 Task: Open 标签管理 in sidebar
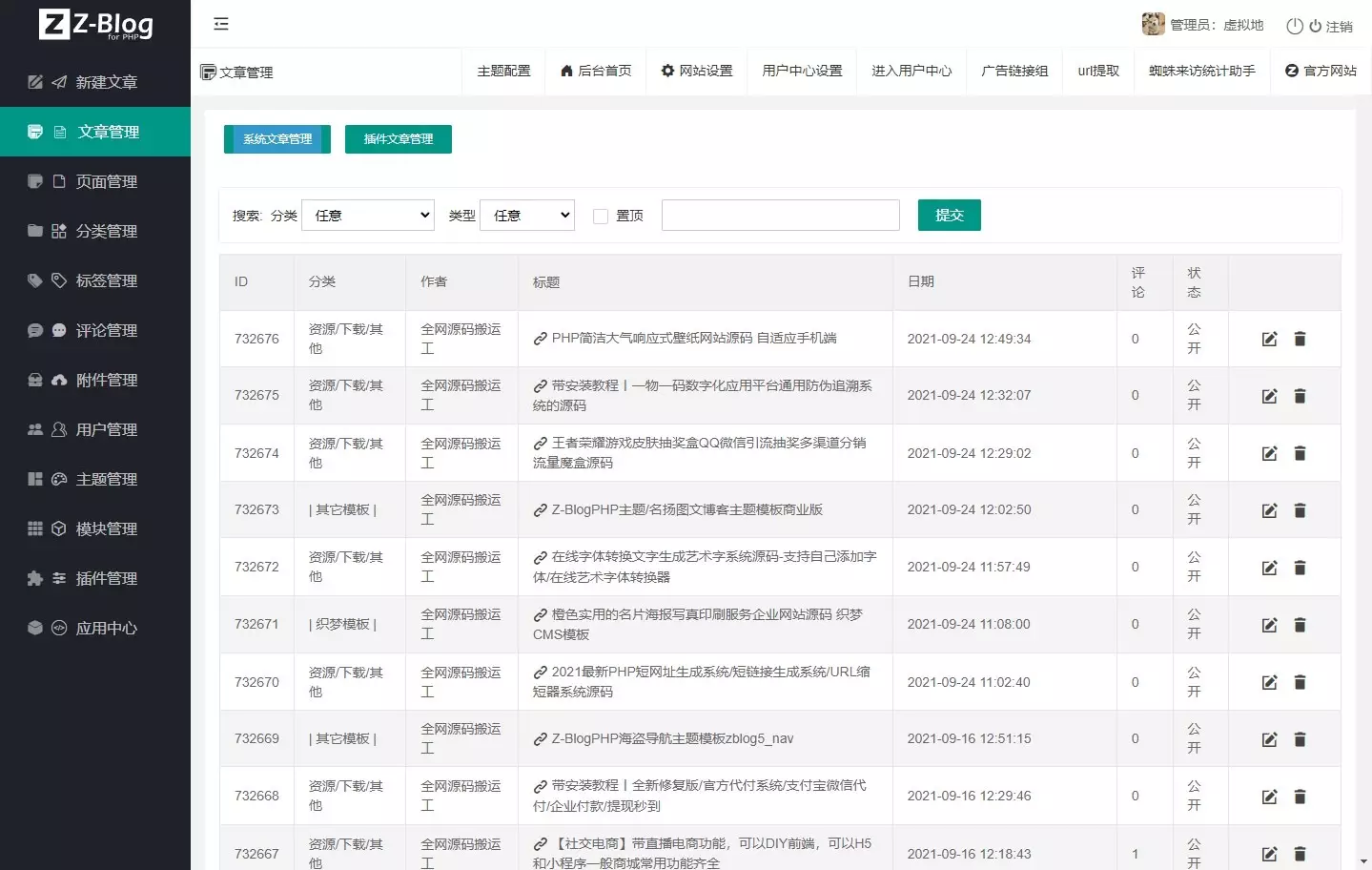click(x=95, y=280)
